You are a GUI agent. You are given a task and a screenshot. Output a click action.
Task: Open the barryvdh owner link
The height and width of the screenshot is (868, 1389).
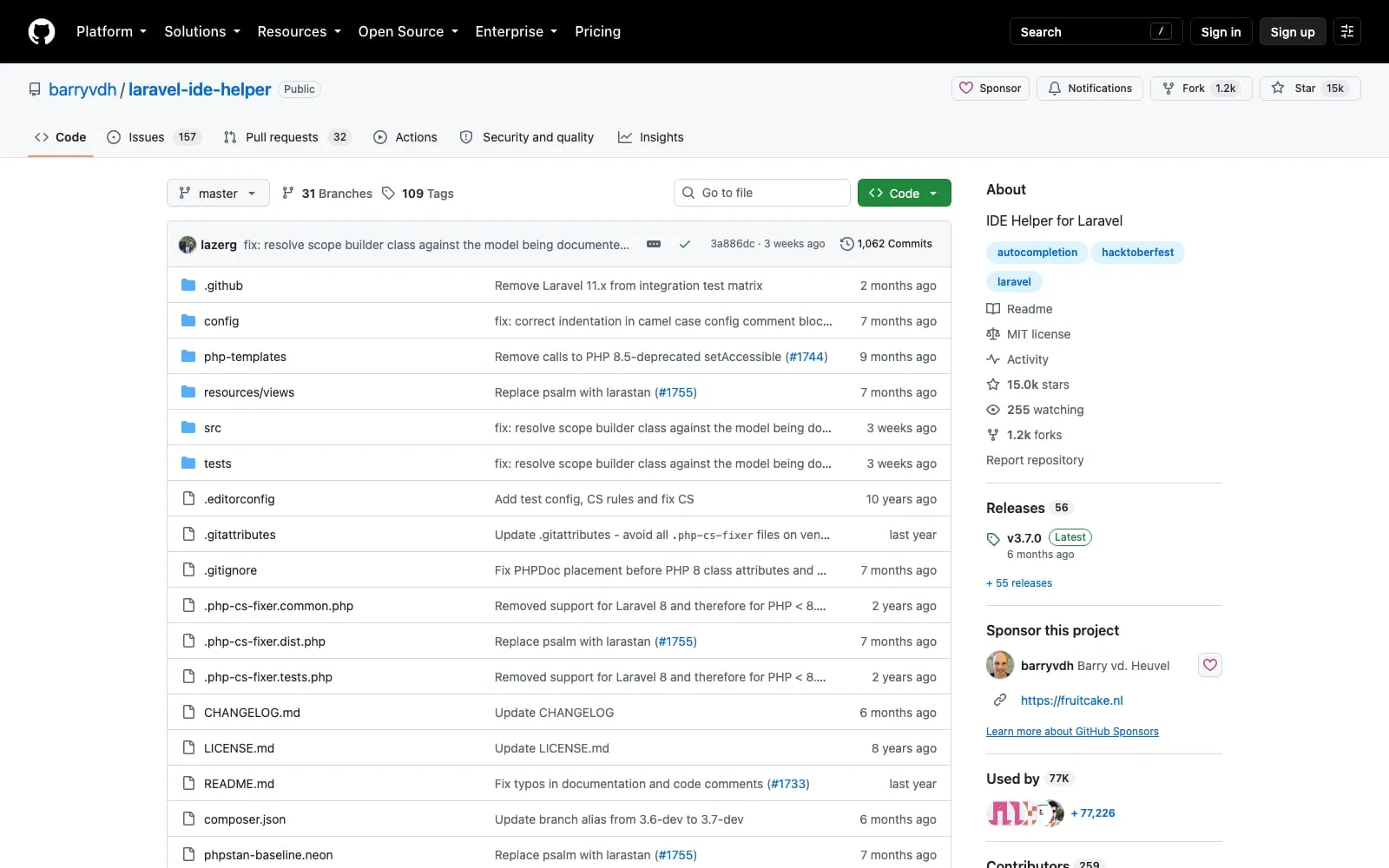tap(82, 89)
